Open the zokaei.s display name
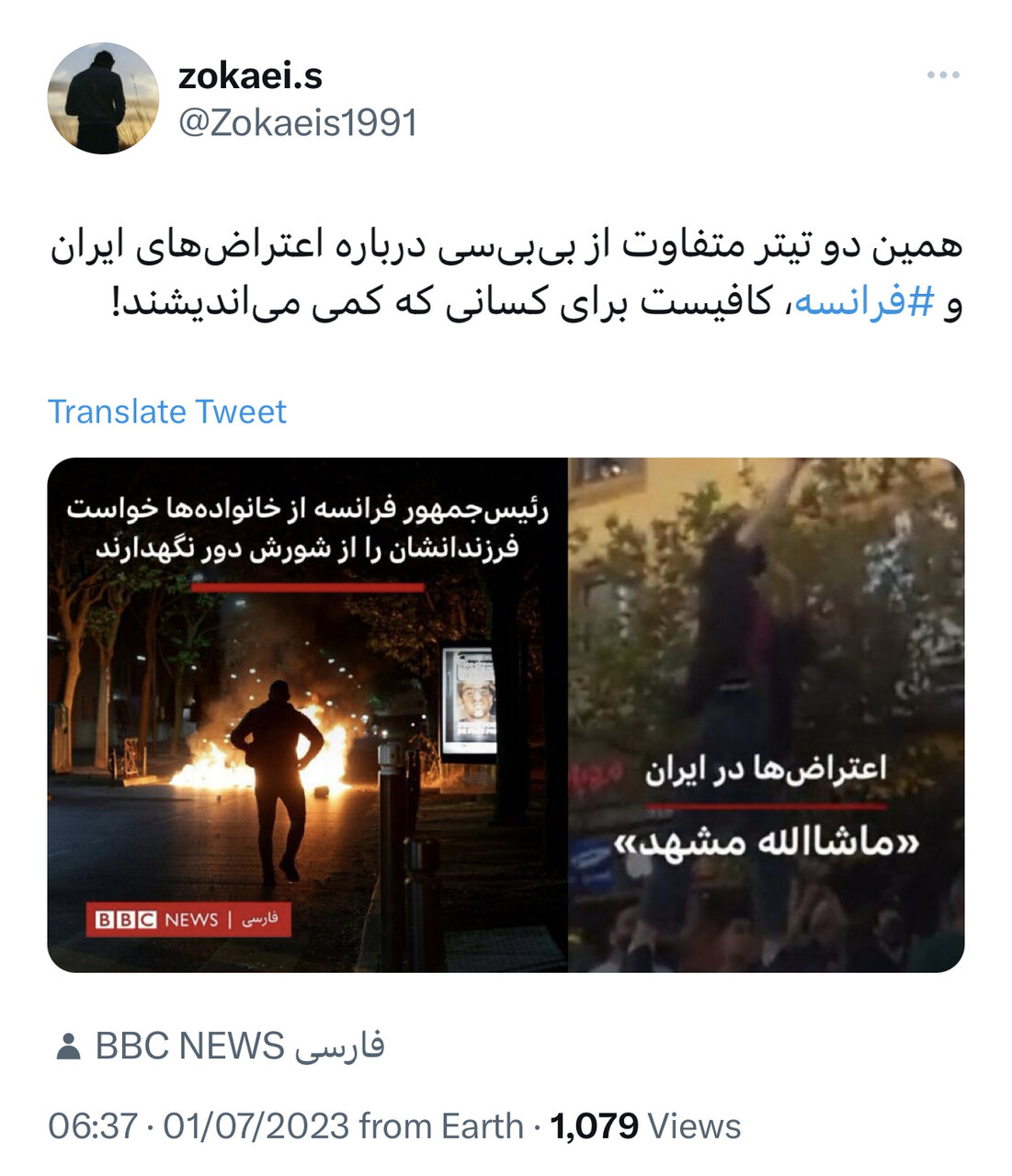Viewport: 1012px width, 1176px height. pyautogui.click(x=250, y=75)
